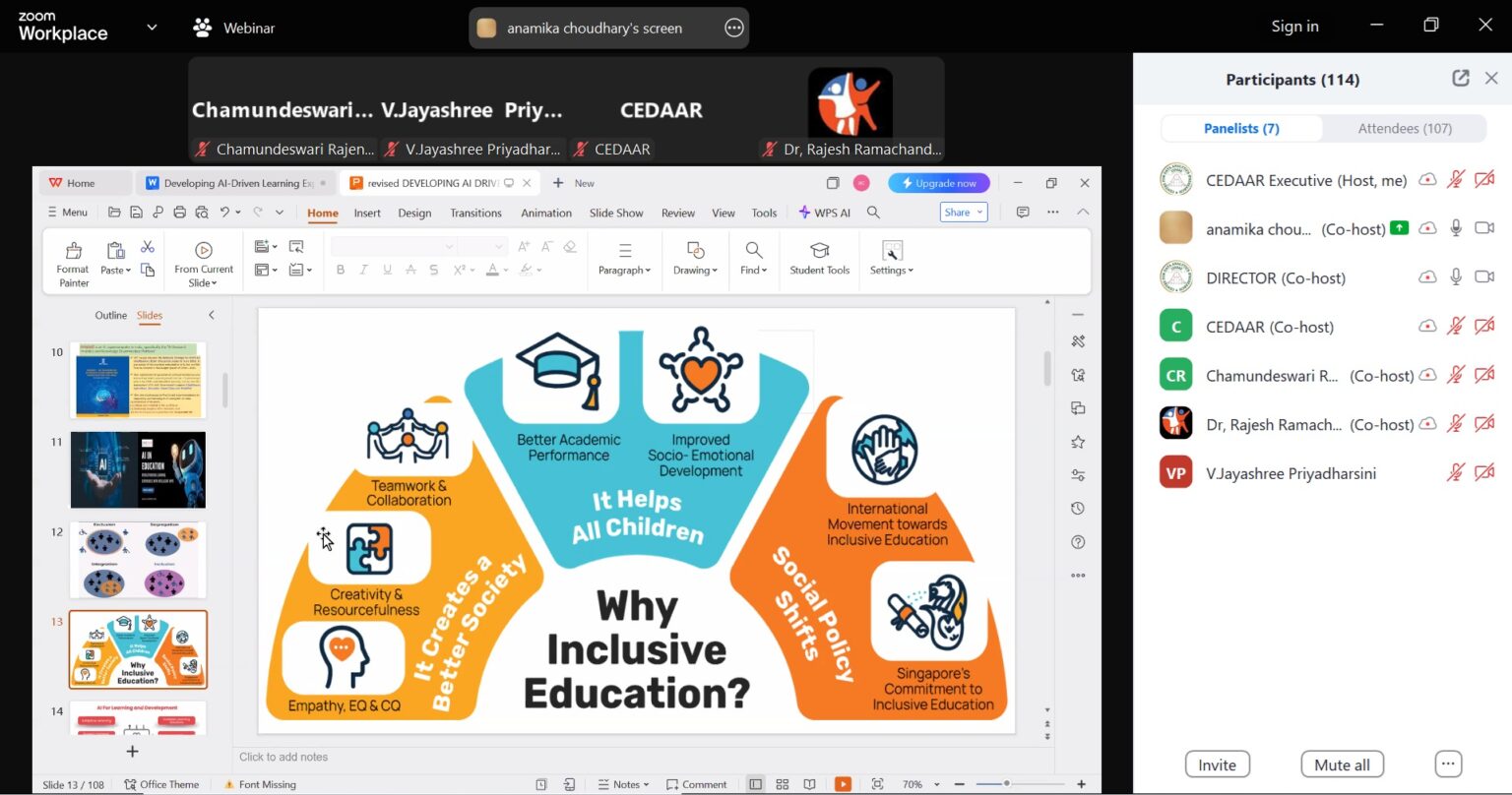Select slide 11 thumbnail

click(138, 469)
